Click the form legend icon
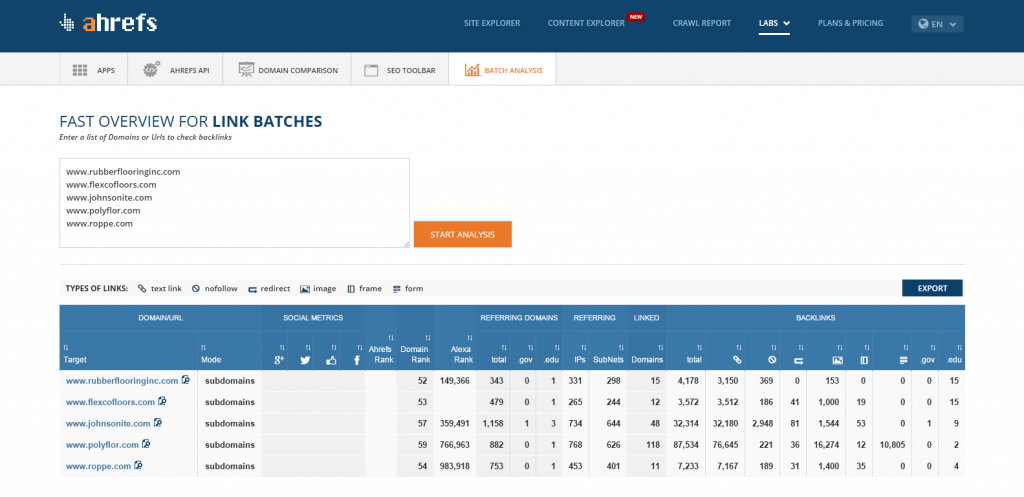The height and width of the screenshot is (497, 1024). [396, 289]
